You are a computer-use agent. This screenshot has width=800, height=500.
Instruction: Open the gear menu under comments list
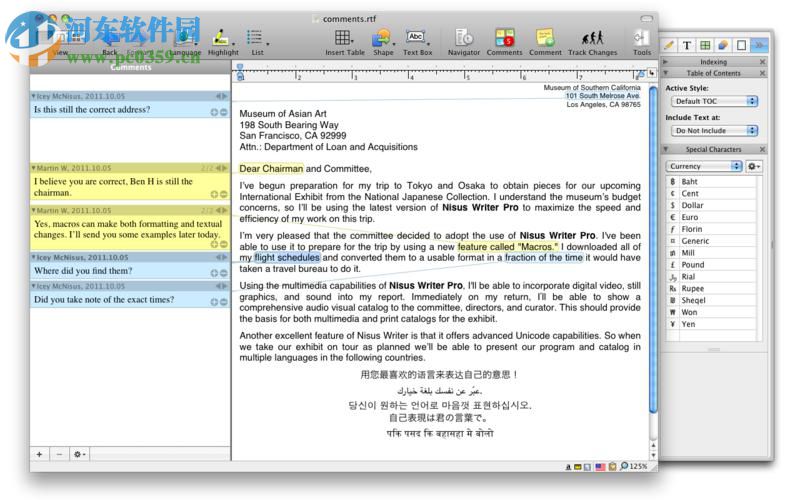click(x=79, y=454)
